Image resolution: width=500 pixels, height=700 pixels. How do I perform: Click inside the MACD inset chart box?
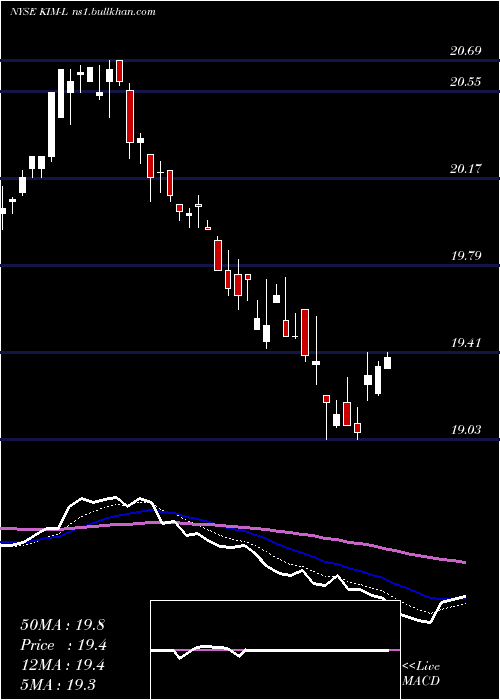click(x=275, y=650)
